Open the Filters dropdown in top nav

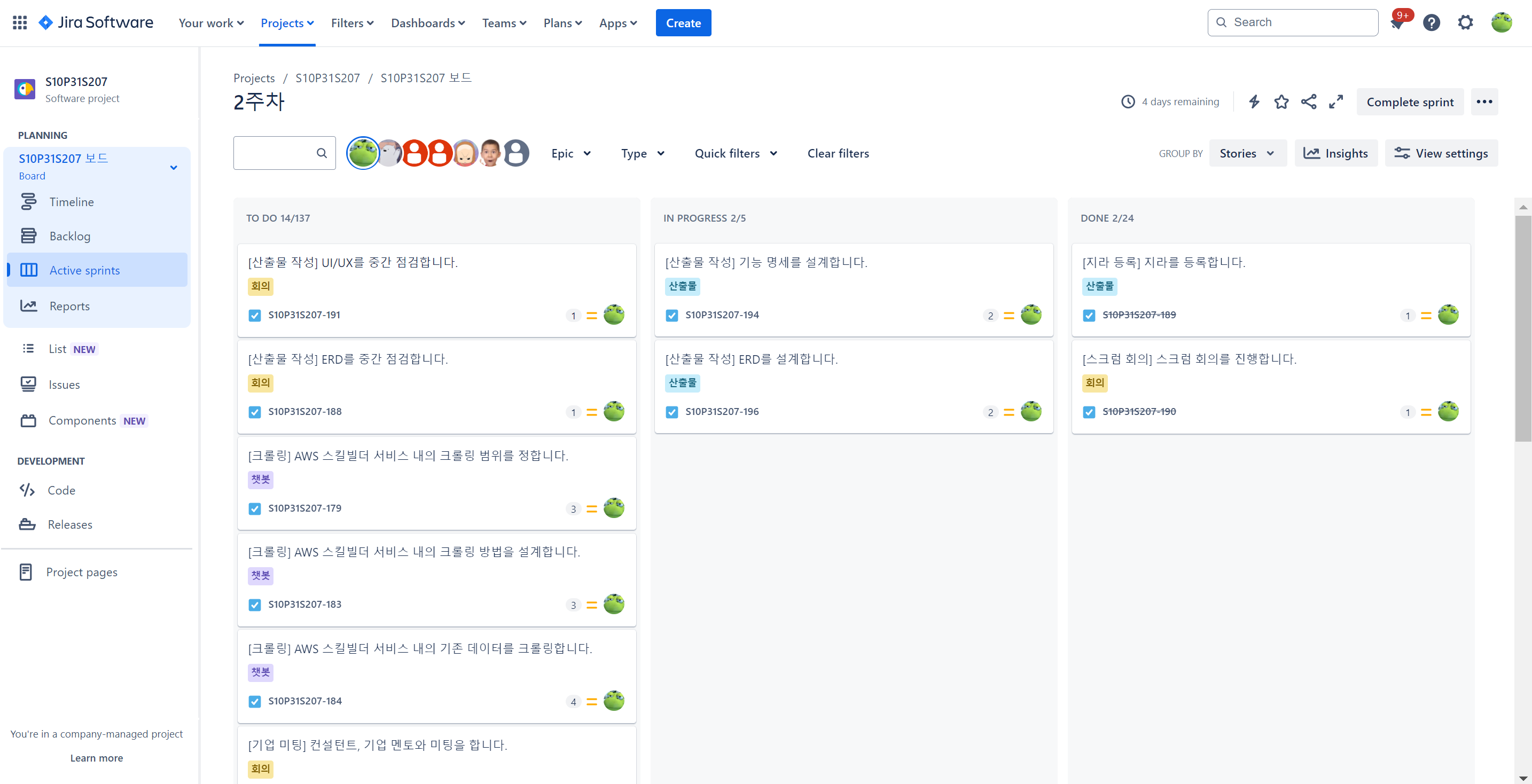pyautogui.click(x=352, y=23)
